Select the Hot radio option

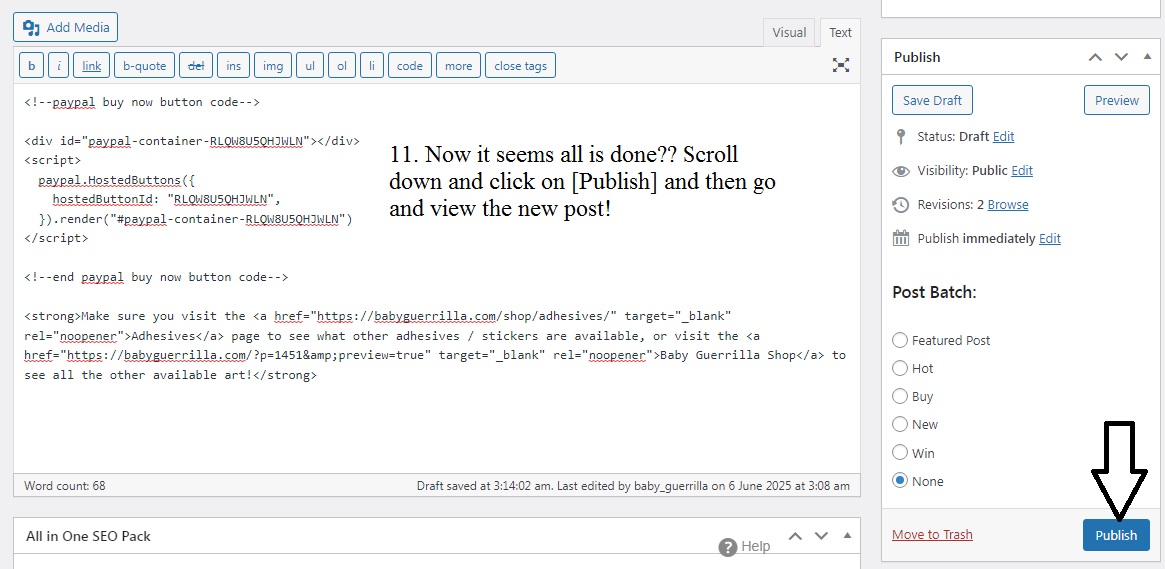[900, 368]
